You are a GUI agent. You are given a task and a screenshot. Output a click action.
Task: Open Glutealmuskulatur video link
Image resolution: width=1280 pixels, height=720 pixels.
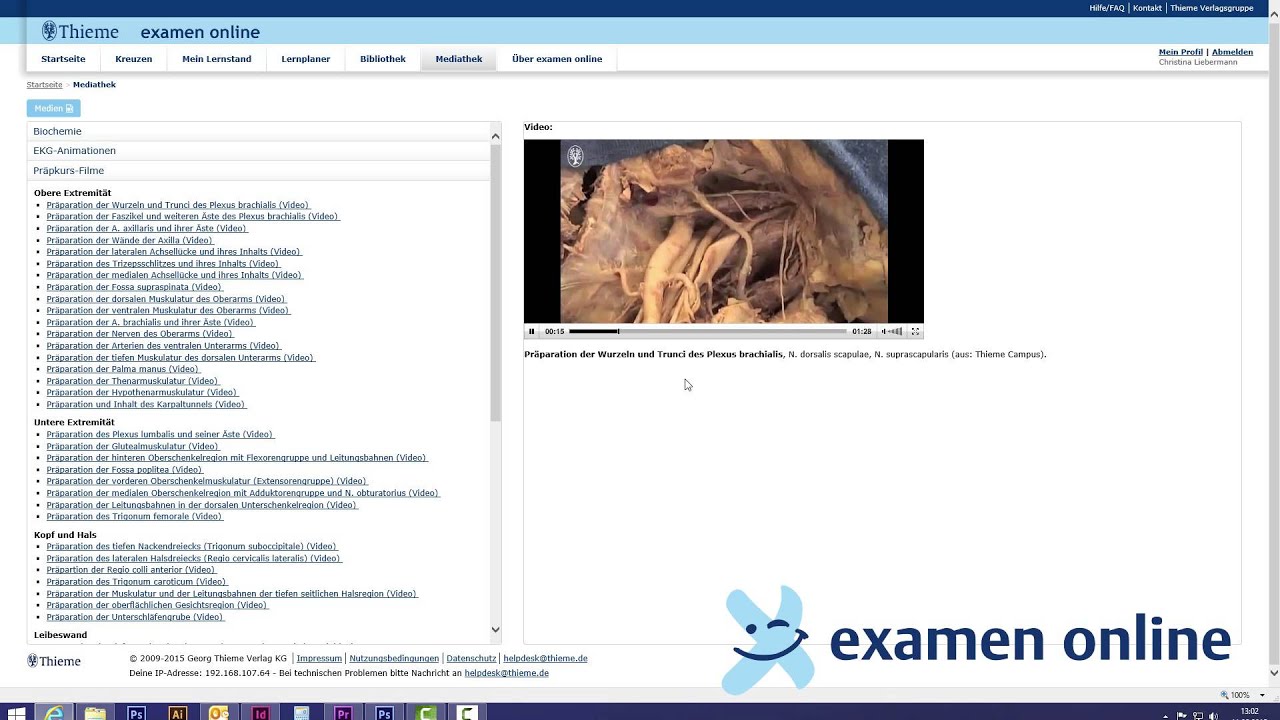click(x=133, y=447)
